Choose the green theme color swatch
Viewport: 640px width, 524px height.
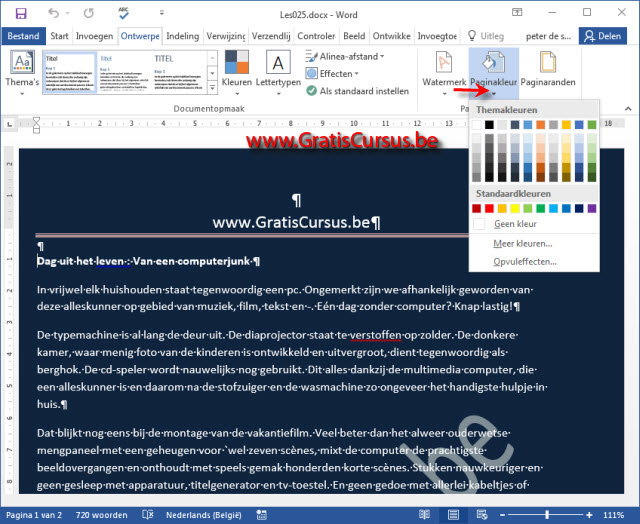click(592, 125)
